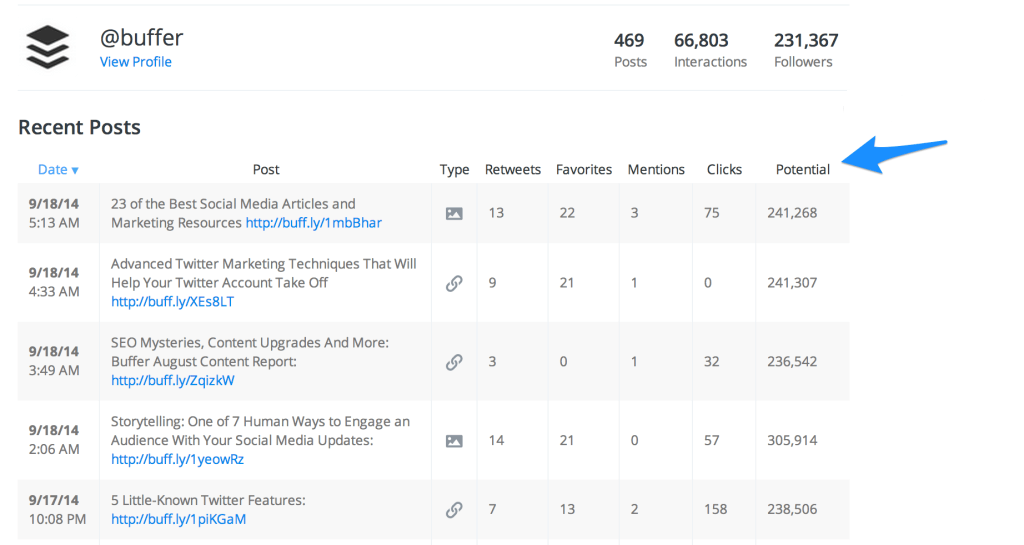Open the buff.ly/1mbBhar link

coord(313,223)
